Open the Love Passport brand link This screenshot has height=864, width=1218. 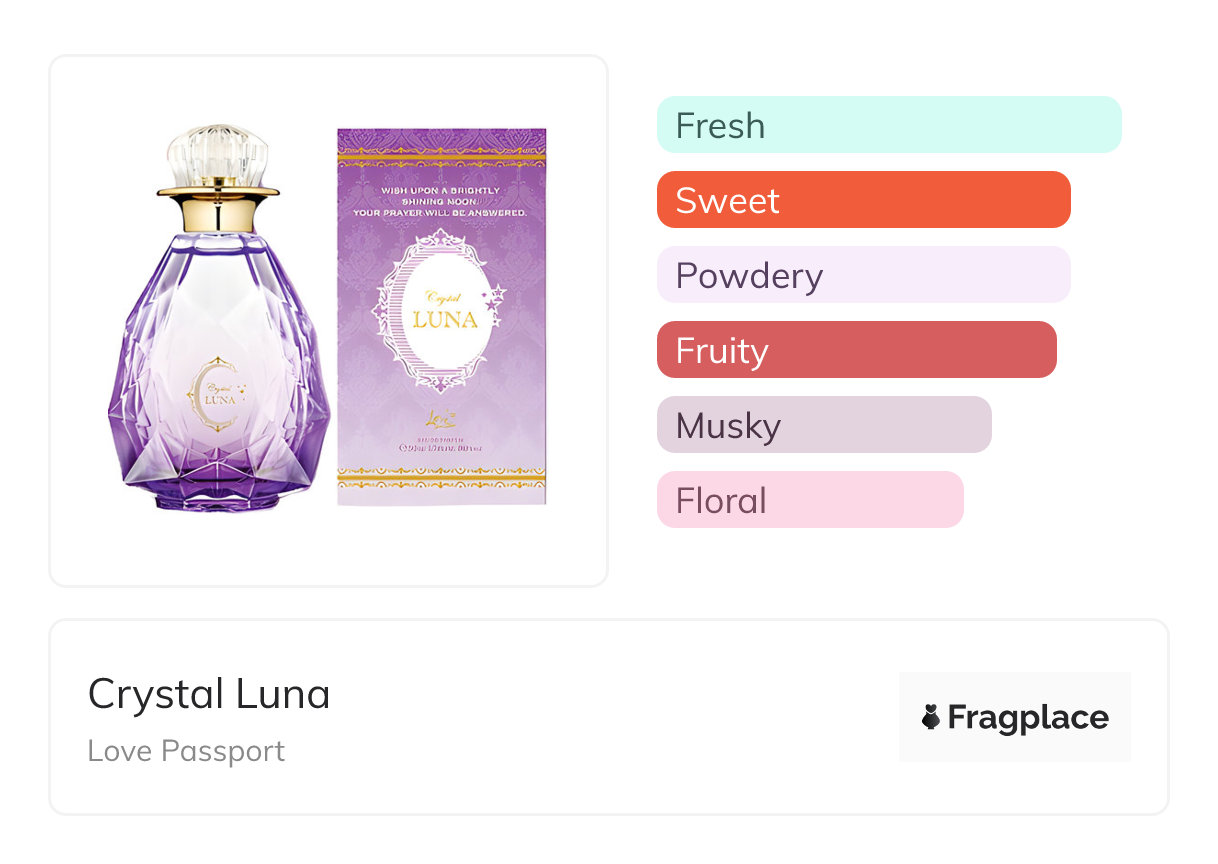coord(186,751)
